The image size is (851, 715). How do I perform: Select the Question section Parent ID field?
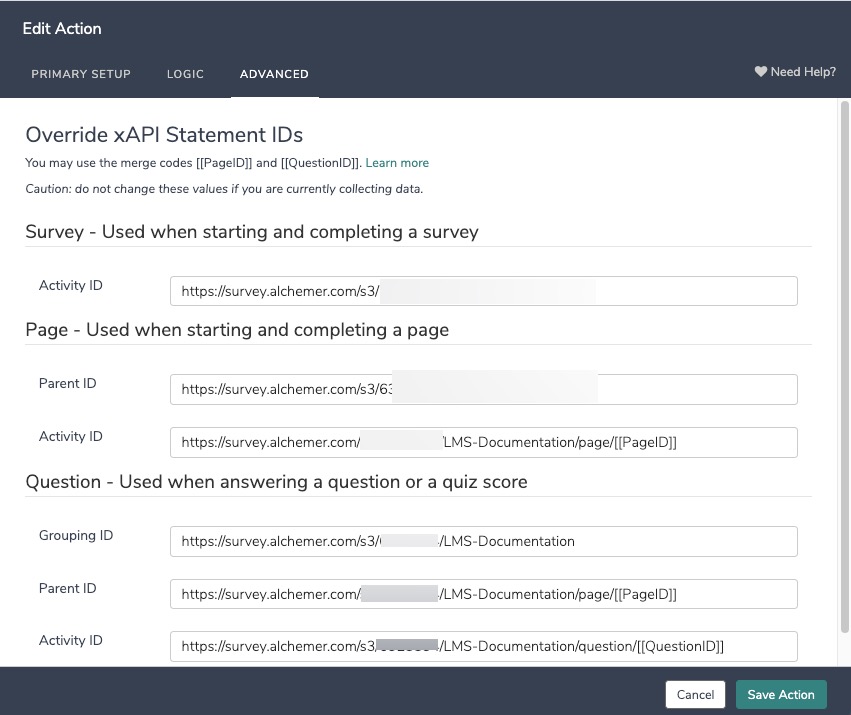click(483, 594)
